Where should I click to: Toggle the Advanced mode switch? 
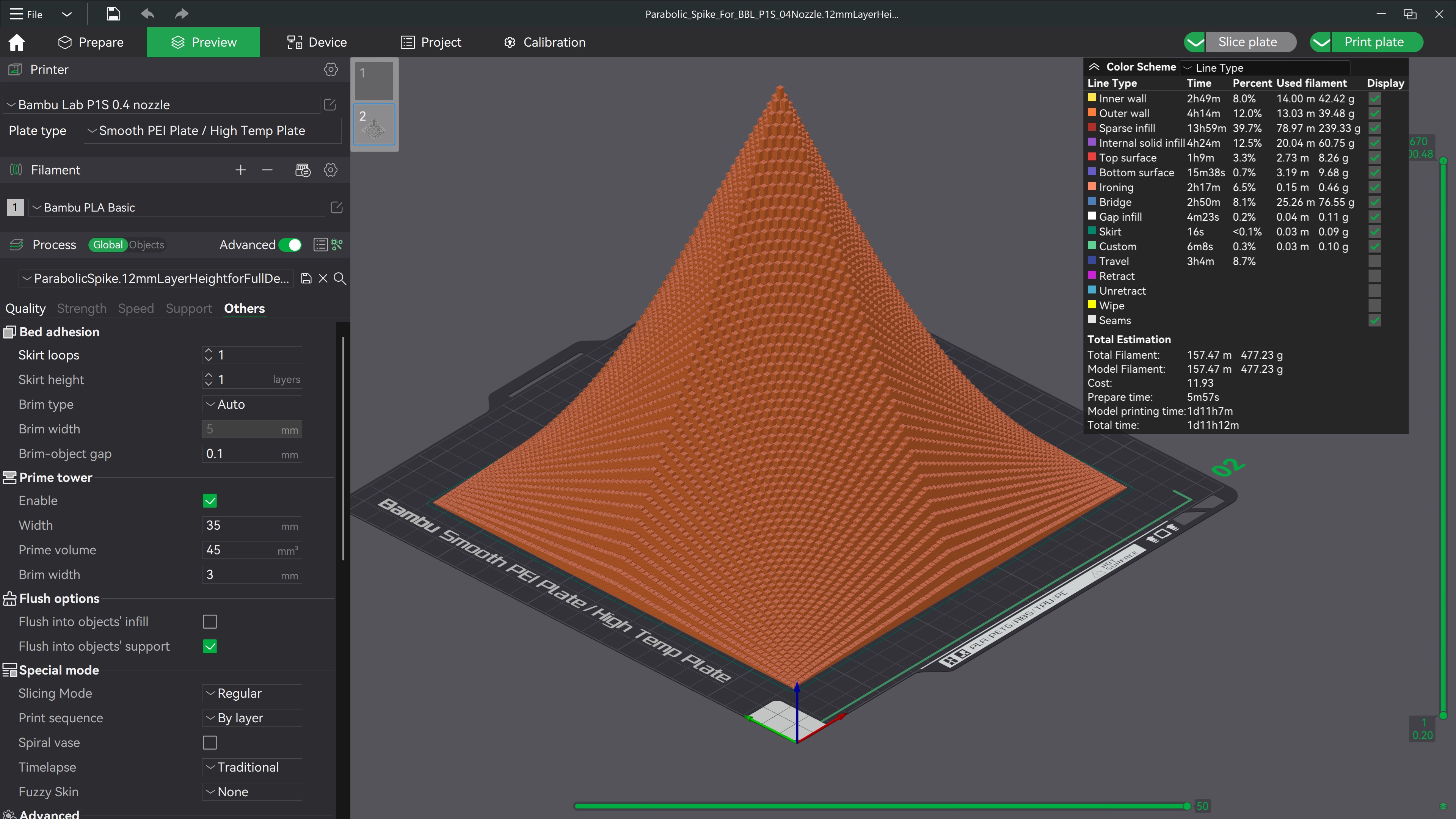coord(290,245)
